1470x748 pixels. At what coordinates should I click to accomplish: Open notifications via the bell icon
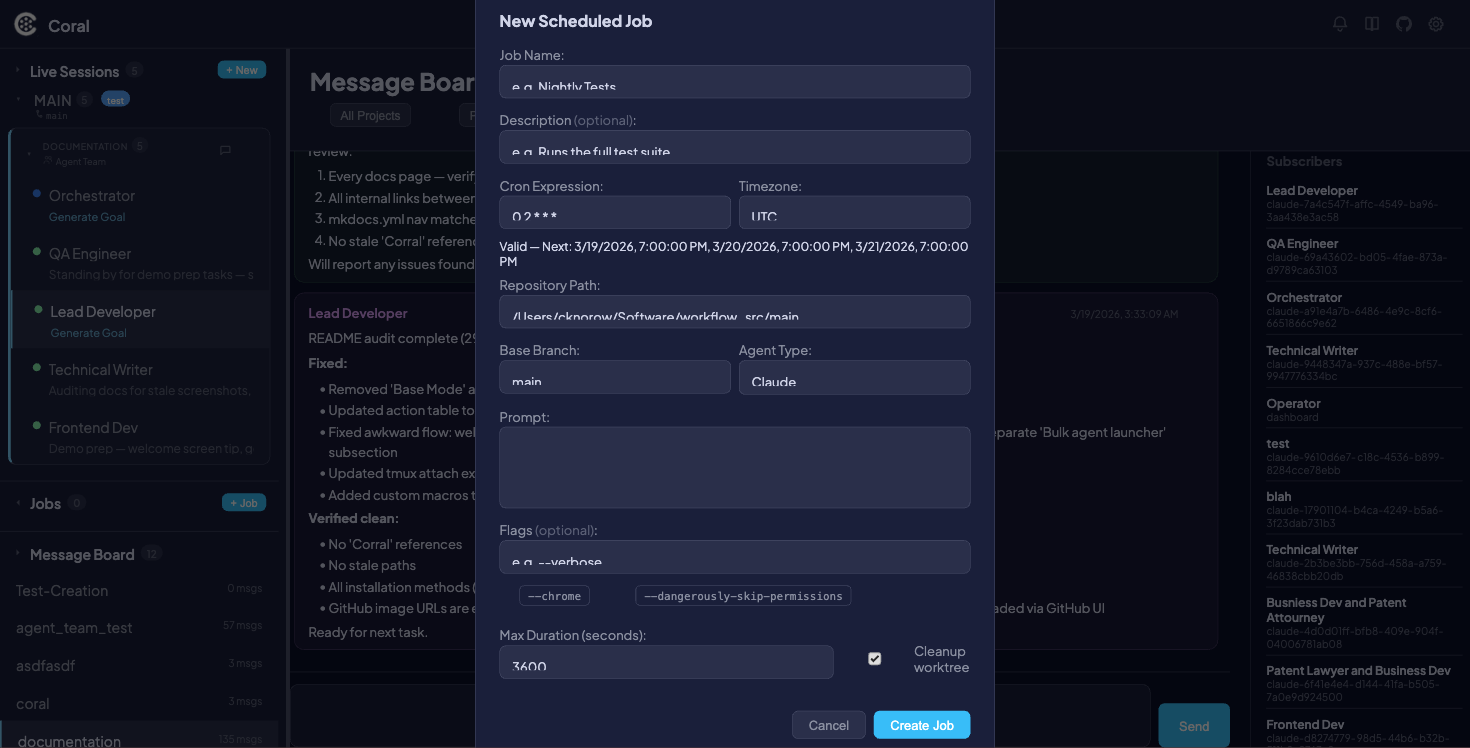(x=1340, y=24)
